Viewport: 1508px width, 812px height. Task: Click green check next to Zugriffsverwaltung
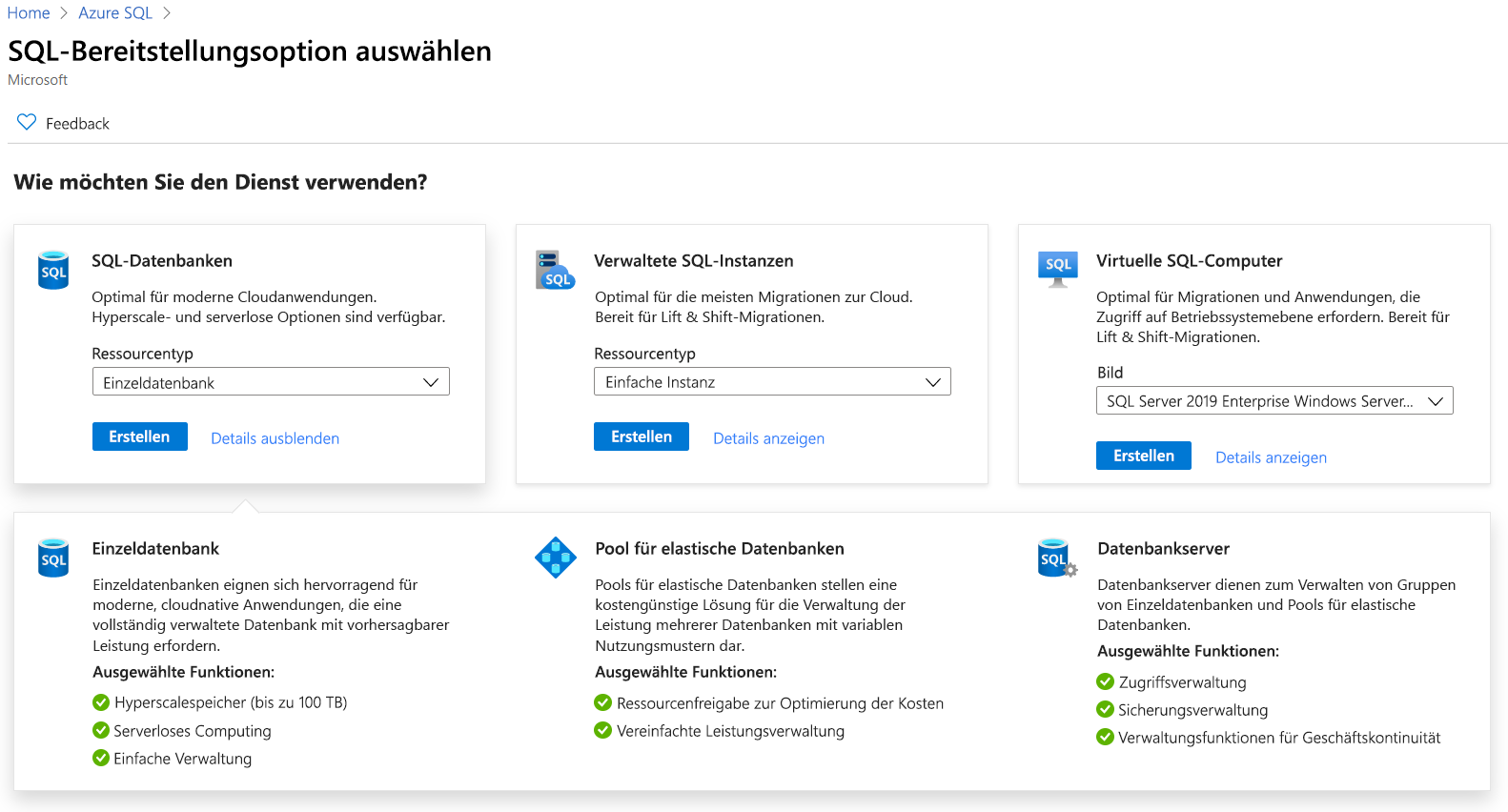pos(1105,681)
